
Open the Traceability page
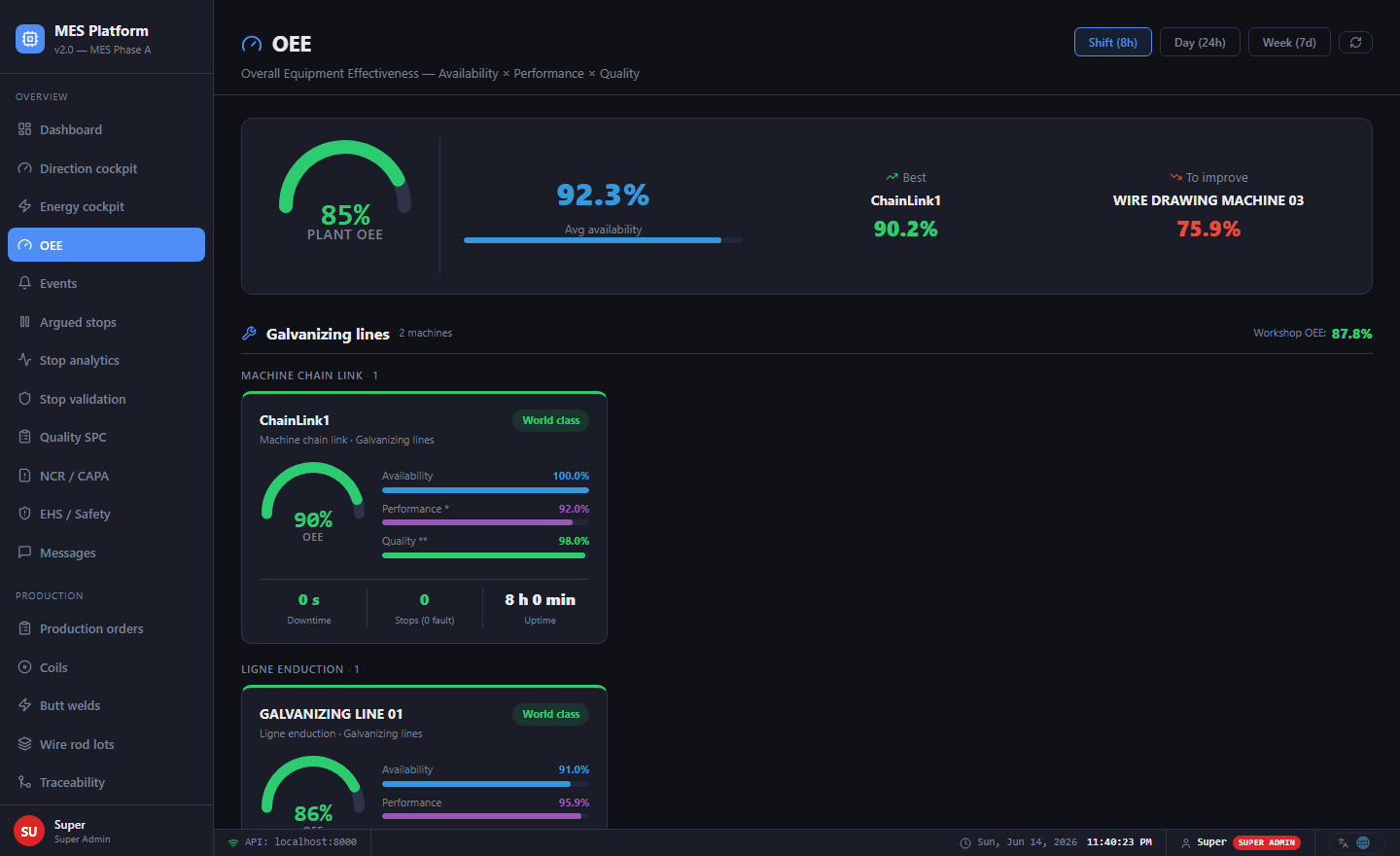click(106, 782)
